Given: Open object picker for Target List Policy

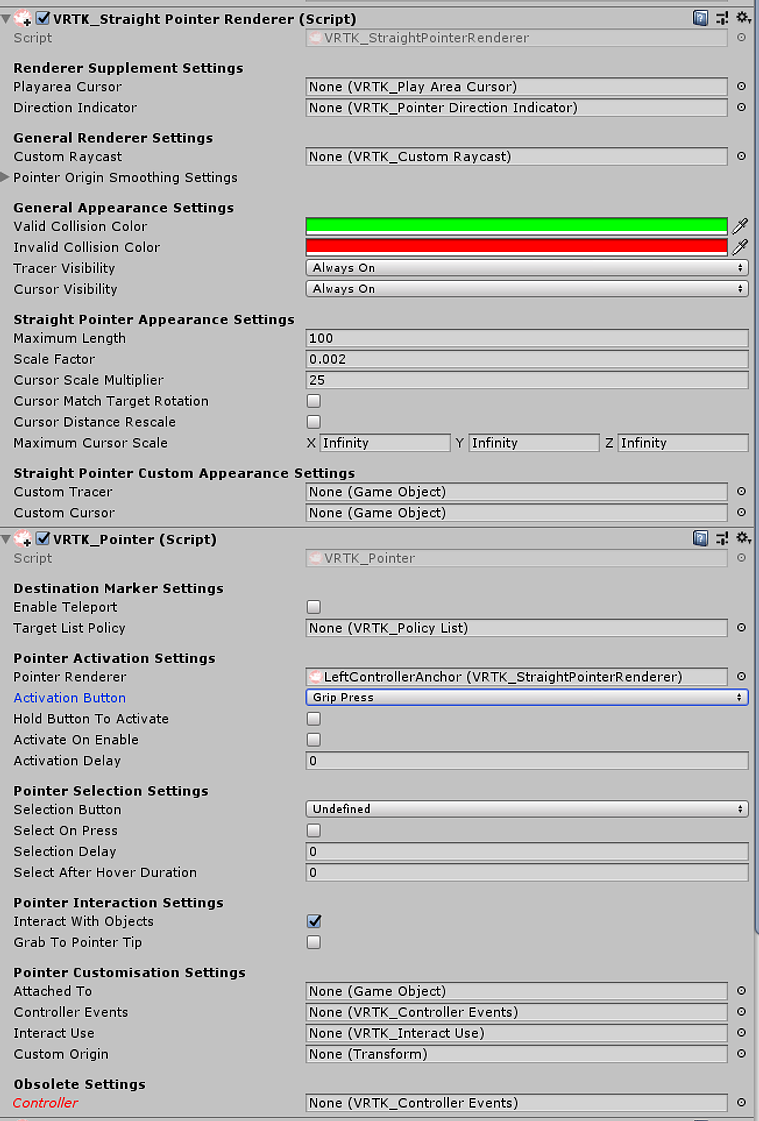Looking at the screenshot, I should (741, 627).
